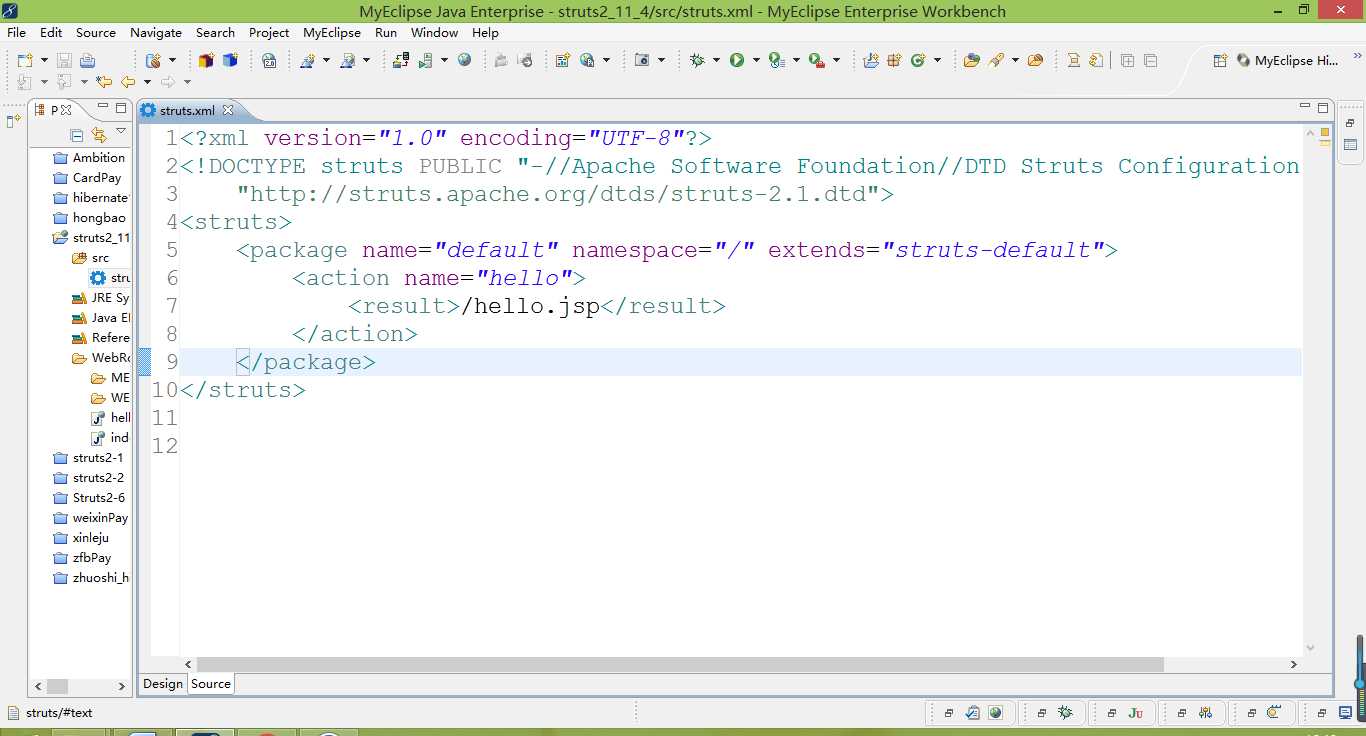Open the File menu
Viewport: 1366px width, 736px height.
coord(16,33)
